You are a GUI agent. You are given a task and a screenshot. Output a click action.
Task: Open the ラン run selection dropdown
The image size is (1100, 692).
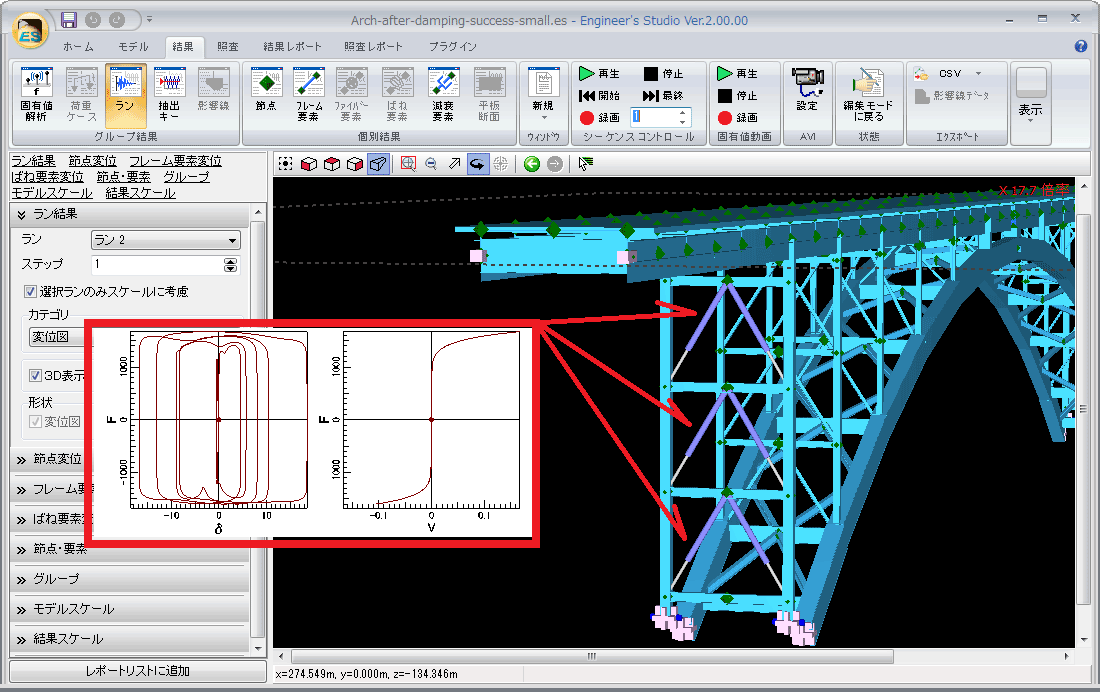click(166, 240)
